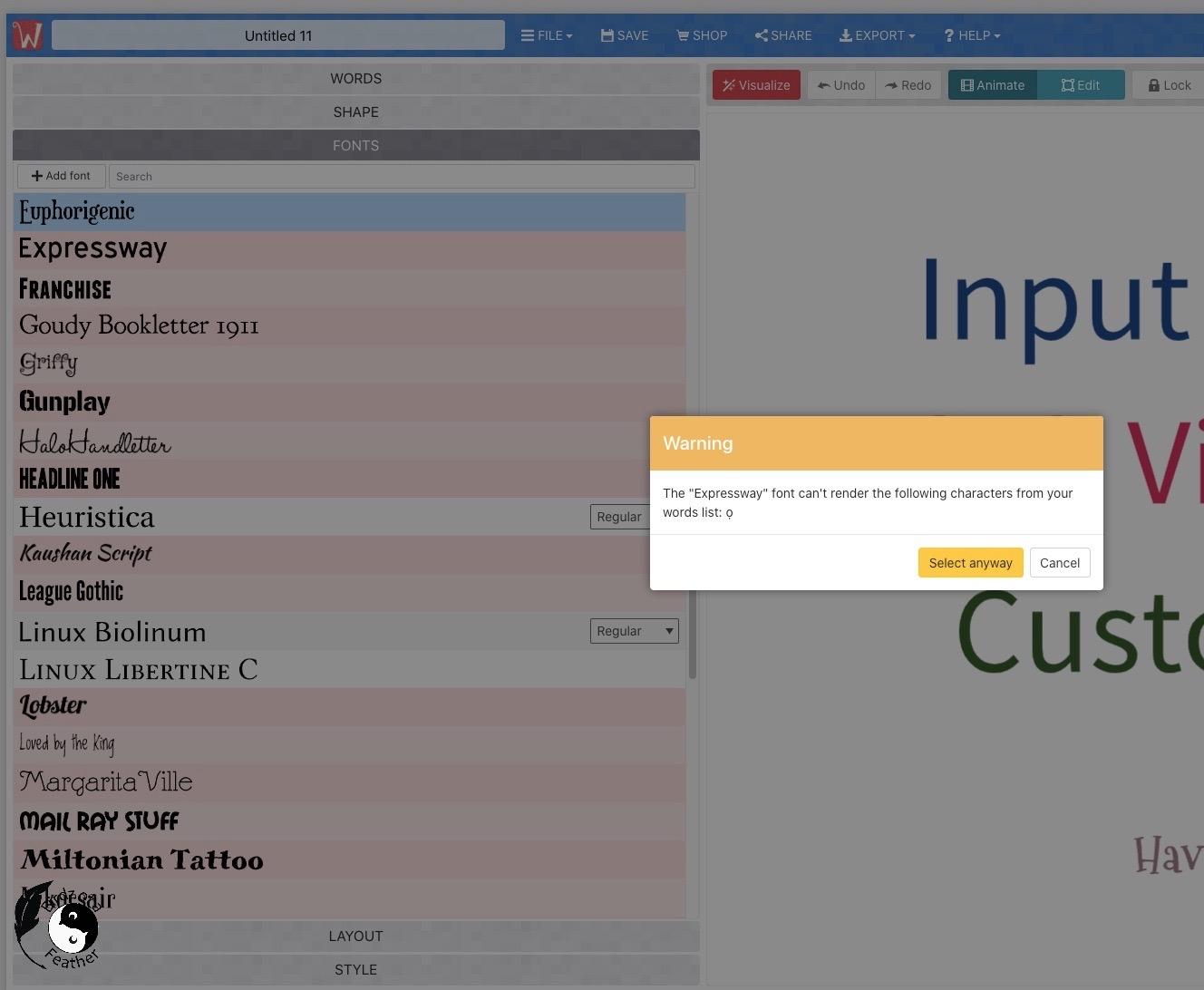Select the Headline One font
Viewport: 1204px width, 990px height.
(x=331, y=479)
